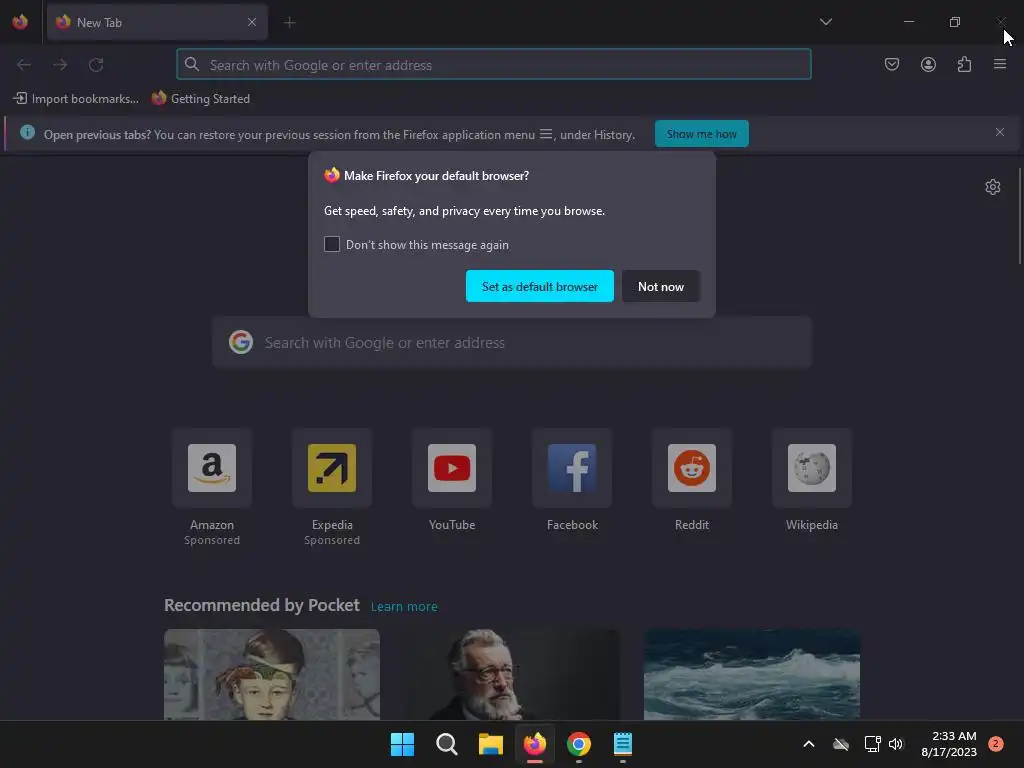Open the Windows Start menu
This screenshot has width=1024, height=768.
coord(402,744)
